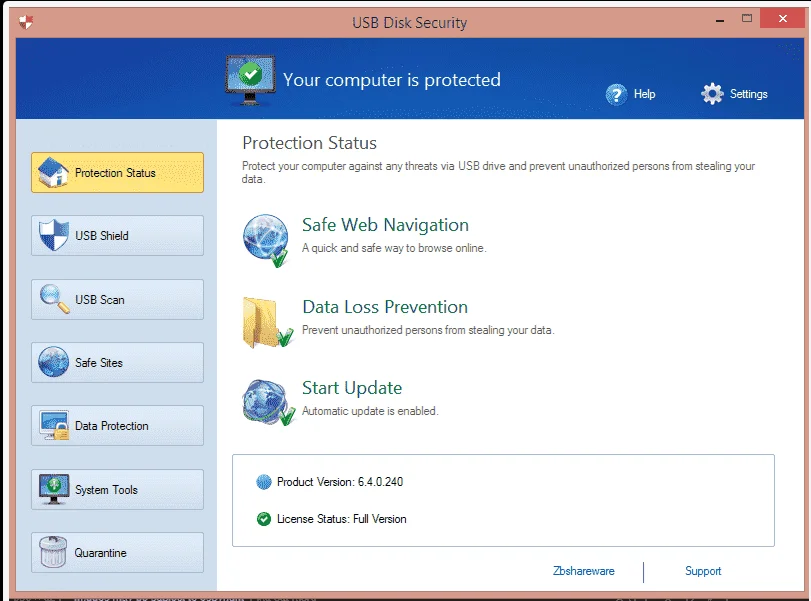Open the Help text link
The width and height of the screenshot is (811, 601).
tap(644, 94)
